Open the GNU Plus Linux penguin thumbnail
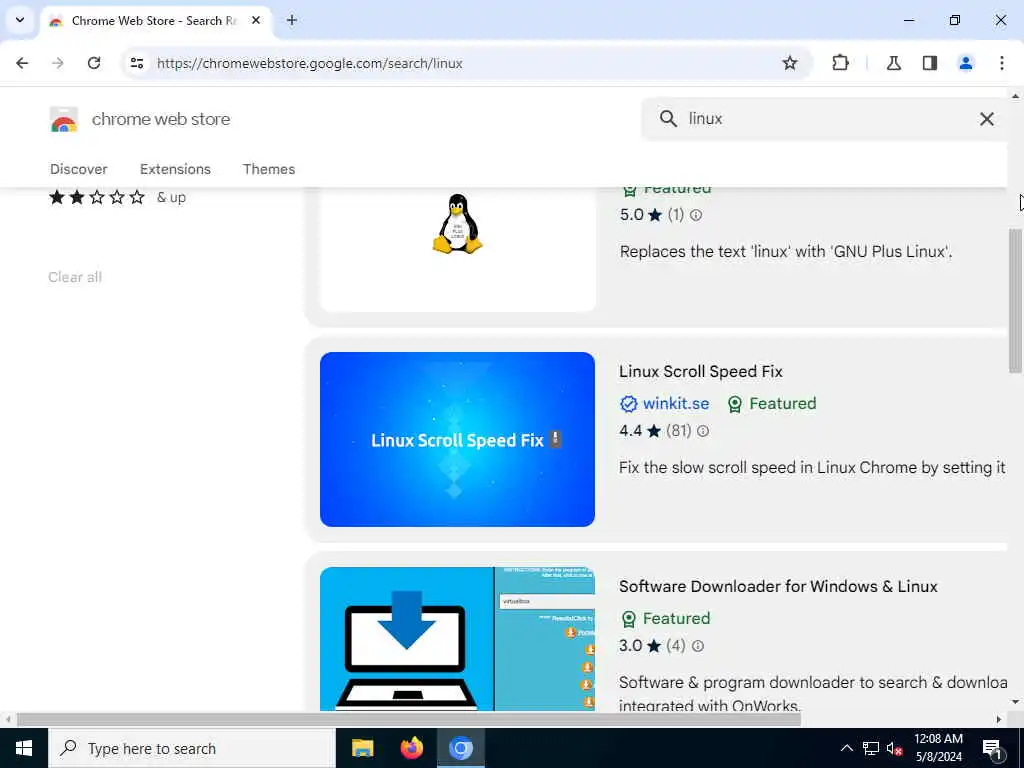 coord(457,249)
